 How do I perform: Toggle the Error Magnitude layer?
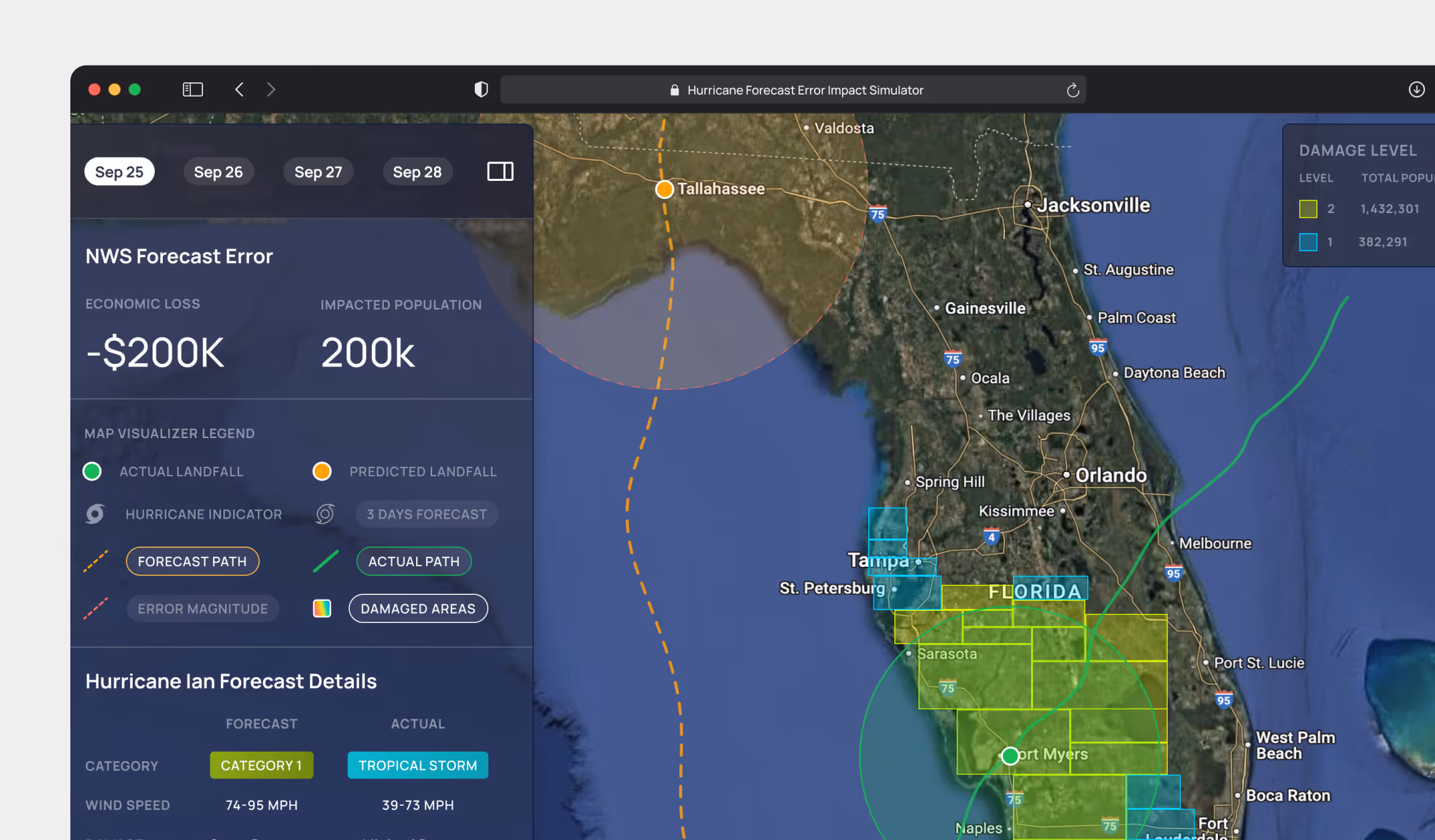[203, 609]
